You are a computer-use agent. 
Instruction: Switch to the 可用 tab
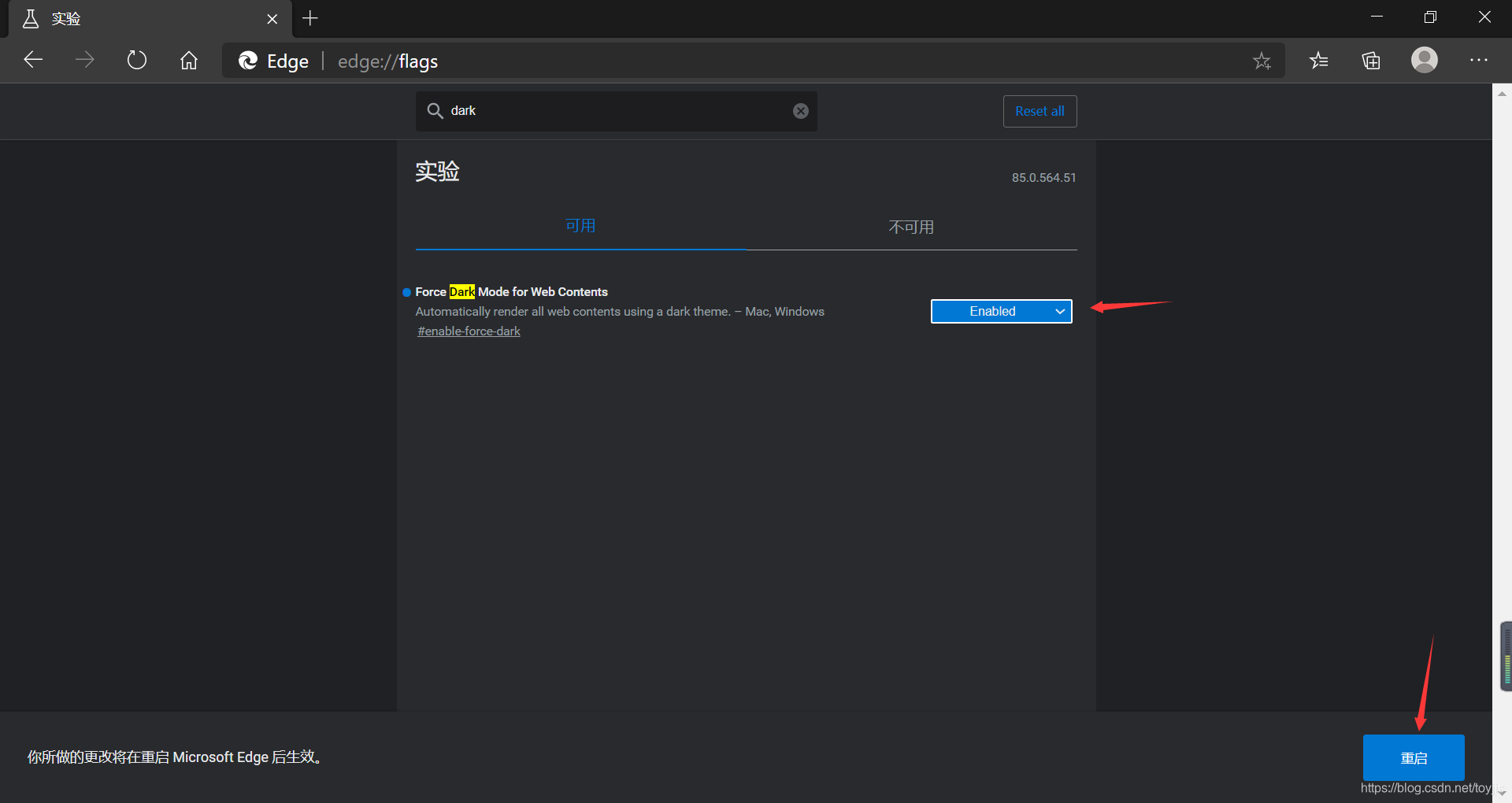click(580, 227)
